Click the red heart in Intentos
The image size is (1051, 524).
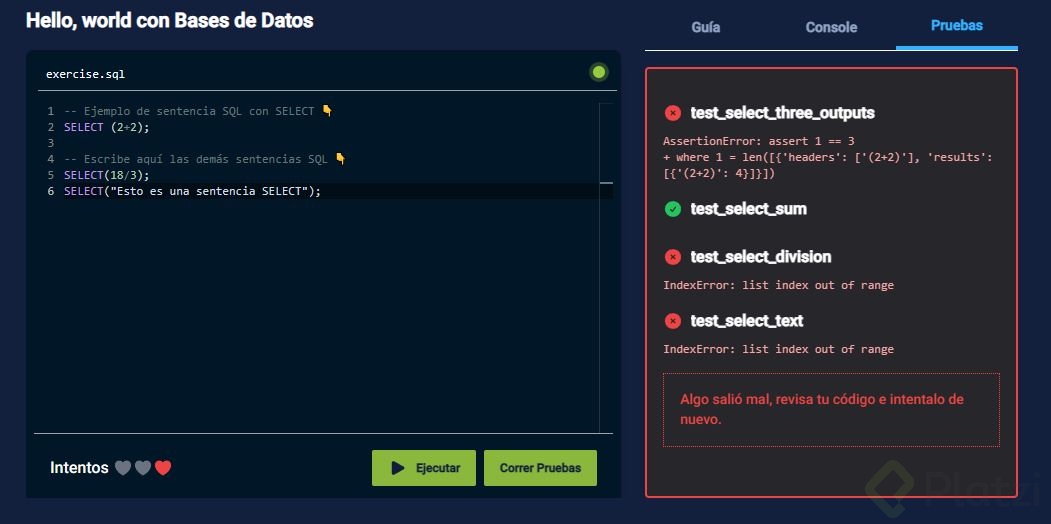163,468
